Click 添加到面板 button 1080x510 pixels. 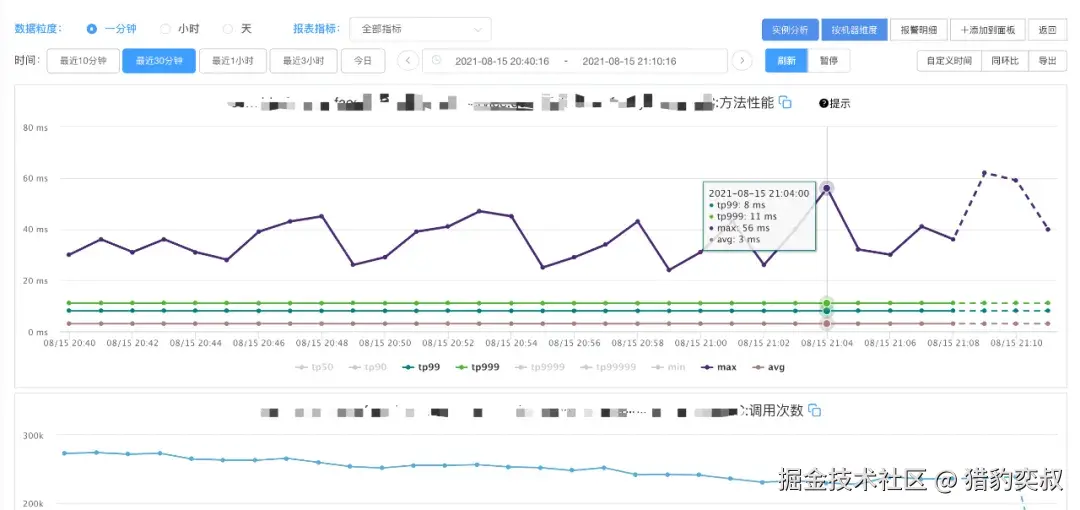point(988,30)
